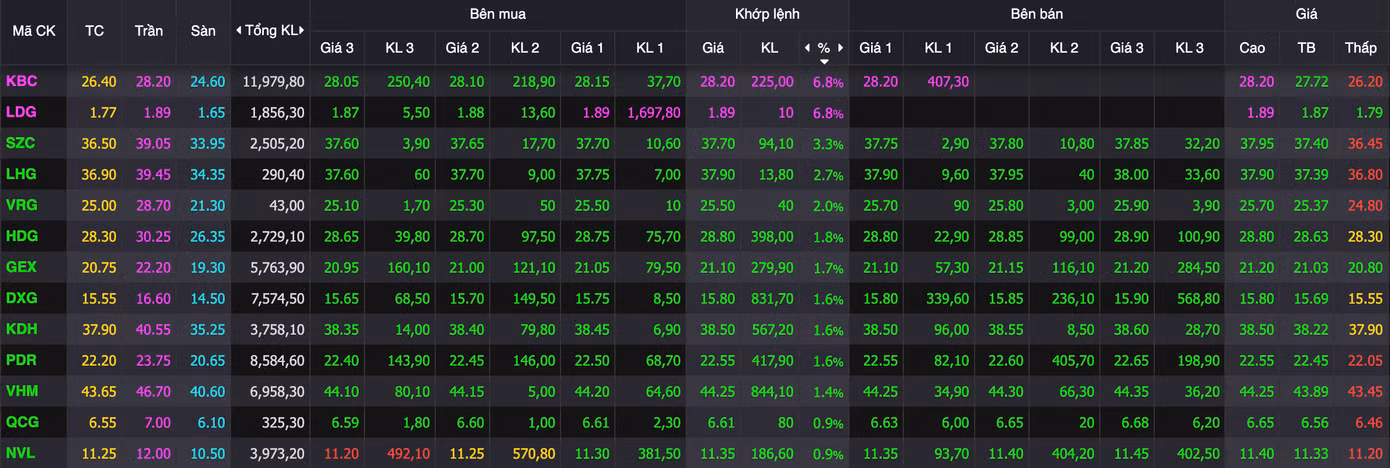The height and width of the screenshot is (468, 1390).
Task: Click GEX total volume 5,763,90
Action: (x=277, y=268)
